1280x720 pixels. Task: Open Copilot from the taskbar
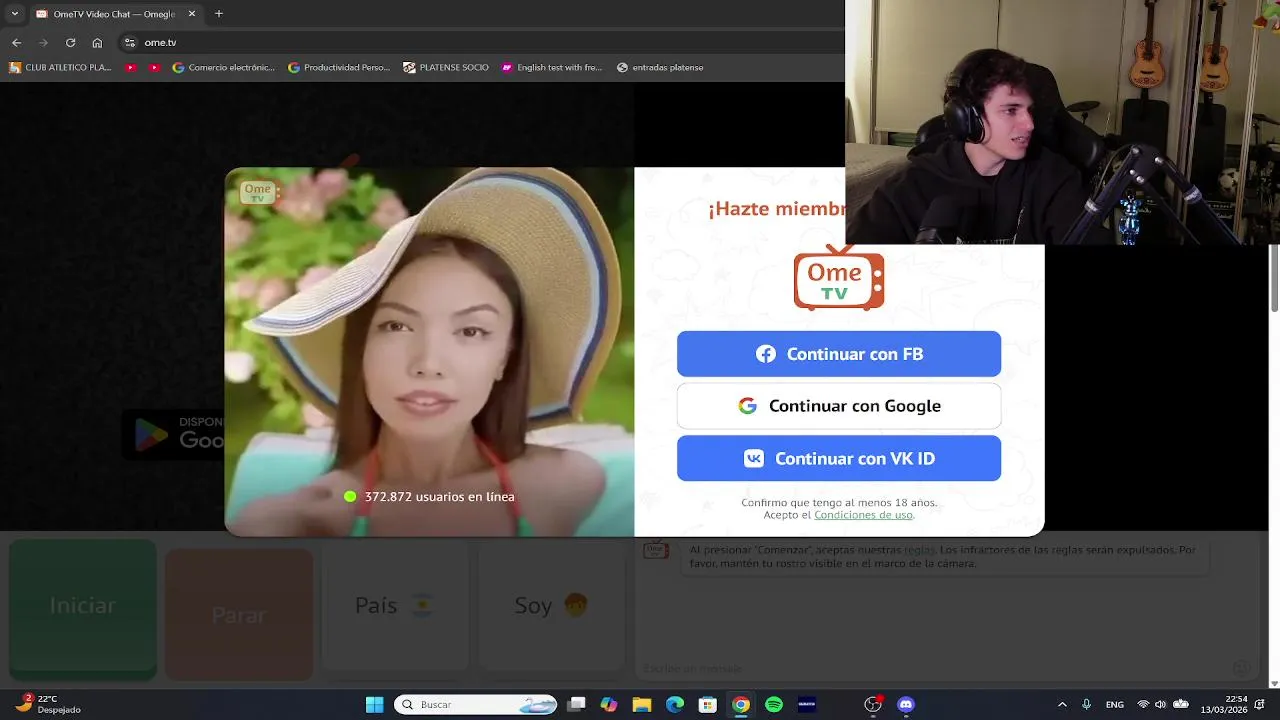[x=609, y=705]
